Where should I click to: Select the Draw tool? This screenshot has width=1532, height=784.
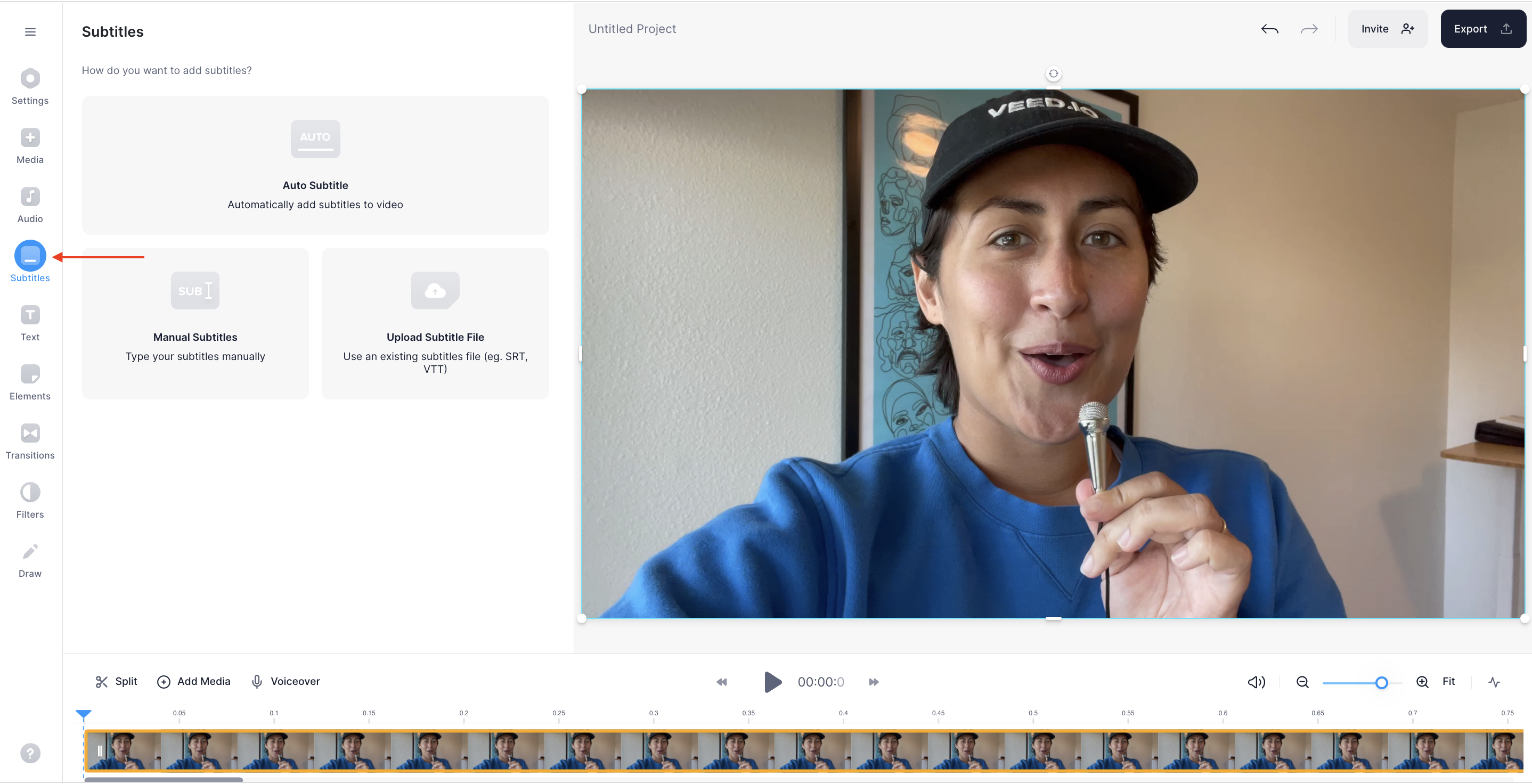click(30, 551)
